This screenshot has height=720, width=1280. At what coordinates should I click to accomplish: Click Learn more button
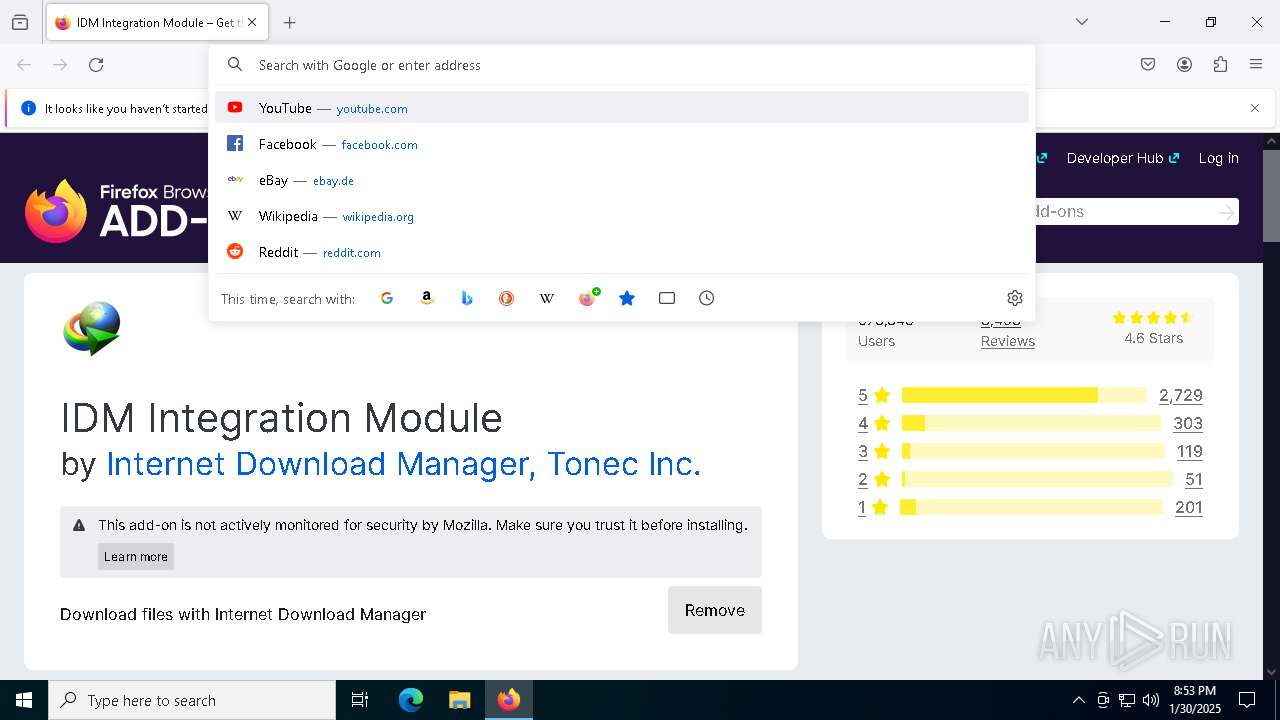coord(136,557)
